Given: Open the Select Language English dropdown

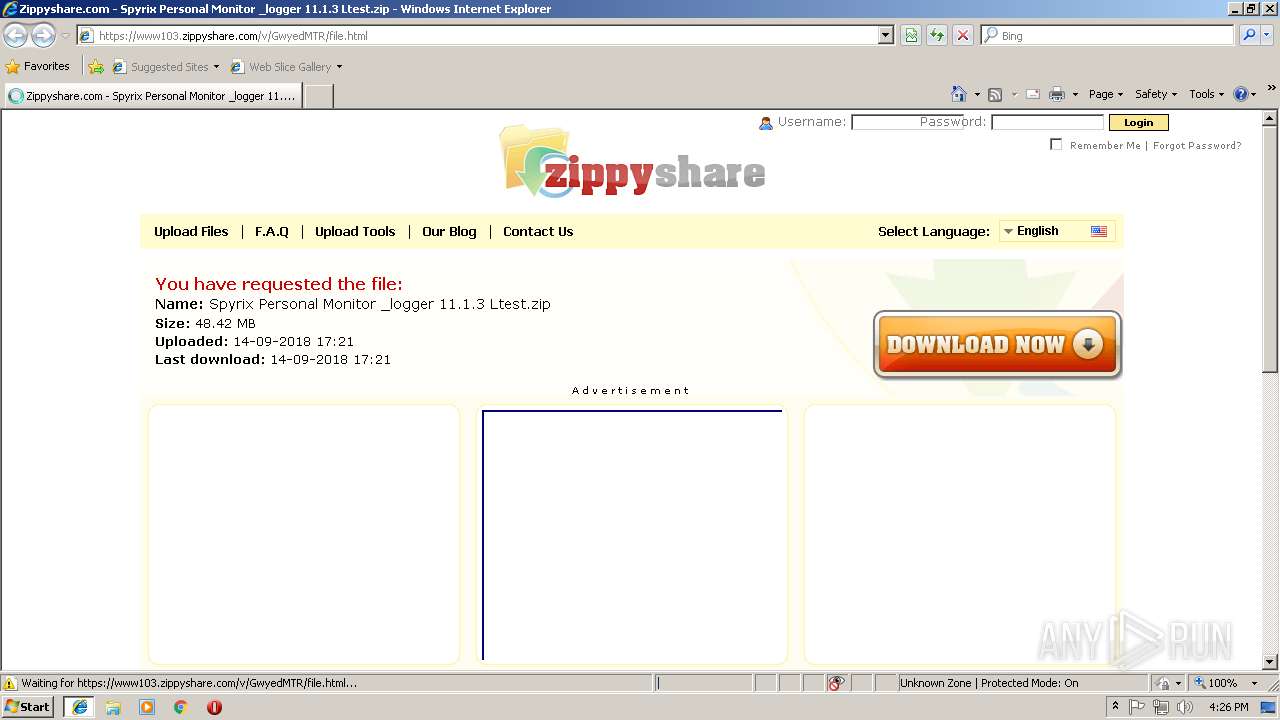Looking at the screenshot, I should [1057, 231].
